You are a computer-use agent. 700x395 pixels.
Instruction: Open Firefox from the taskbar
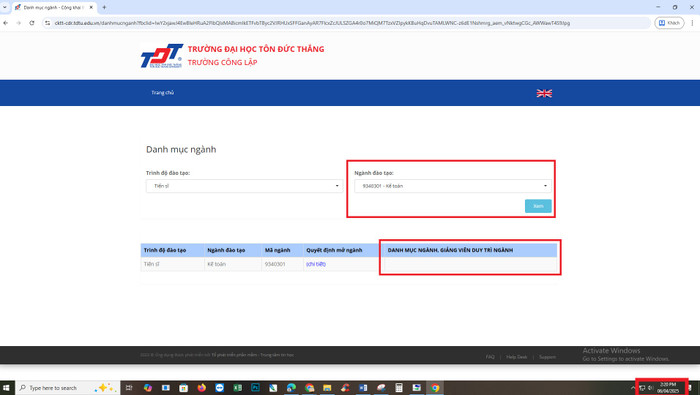click(201, 387)
